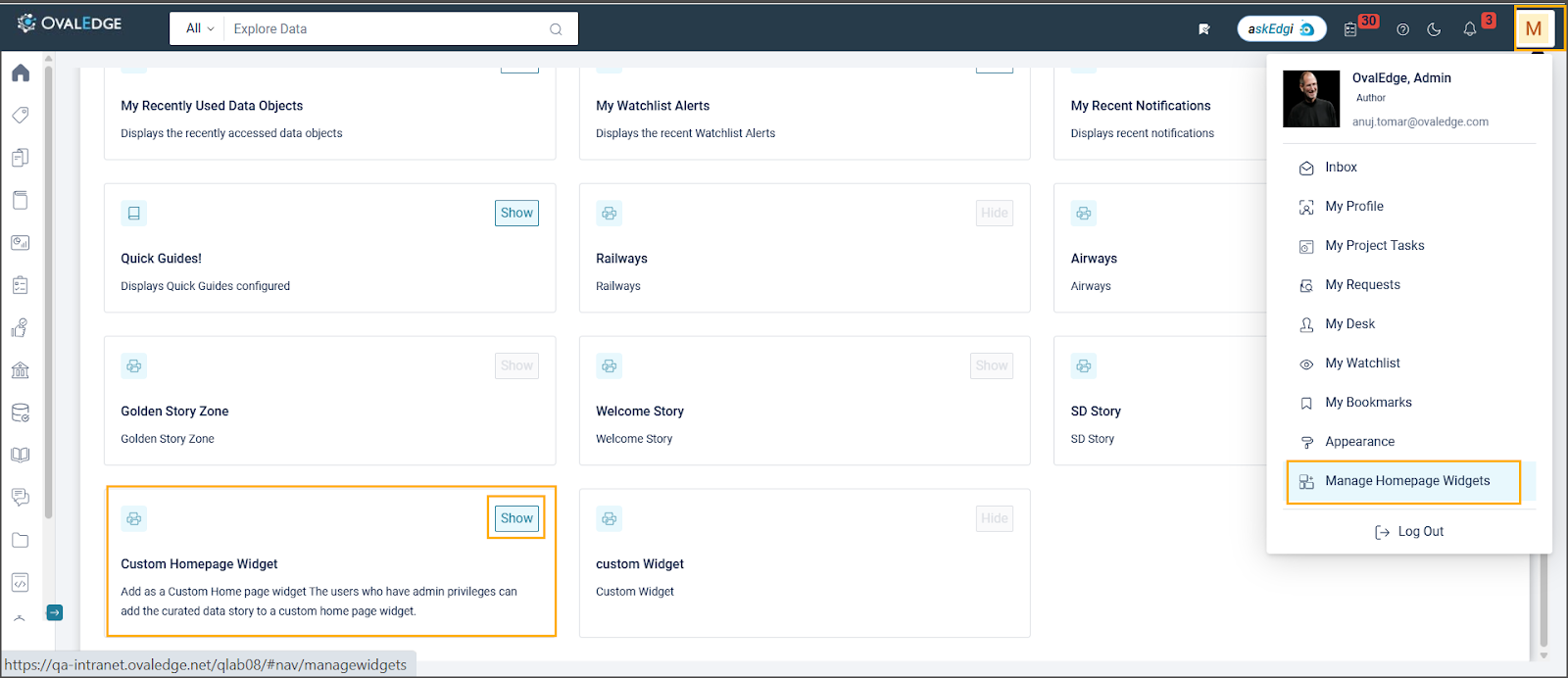Open the user profile M avatar menu
This screenshot has width=1568, height=678.
[x=1534, y=29]
